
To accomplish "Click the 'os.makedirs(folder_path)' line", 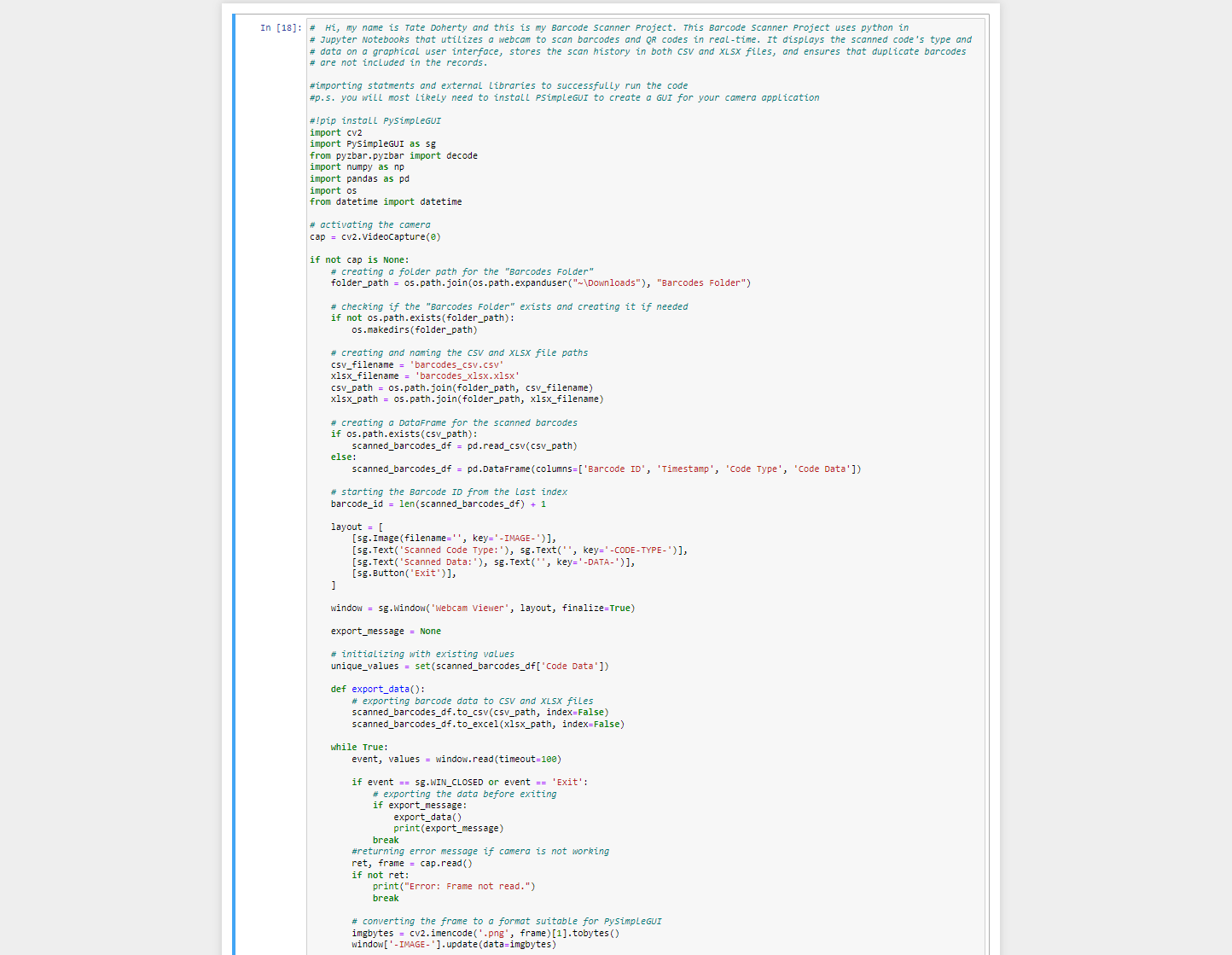I will click(414, 329).
